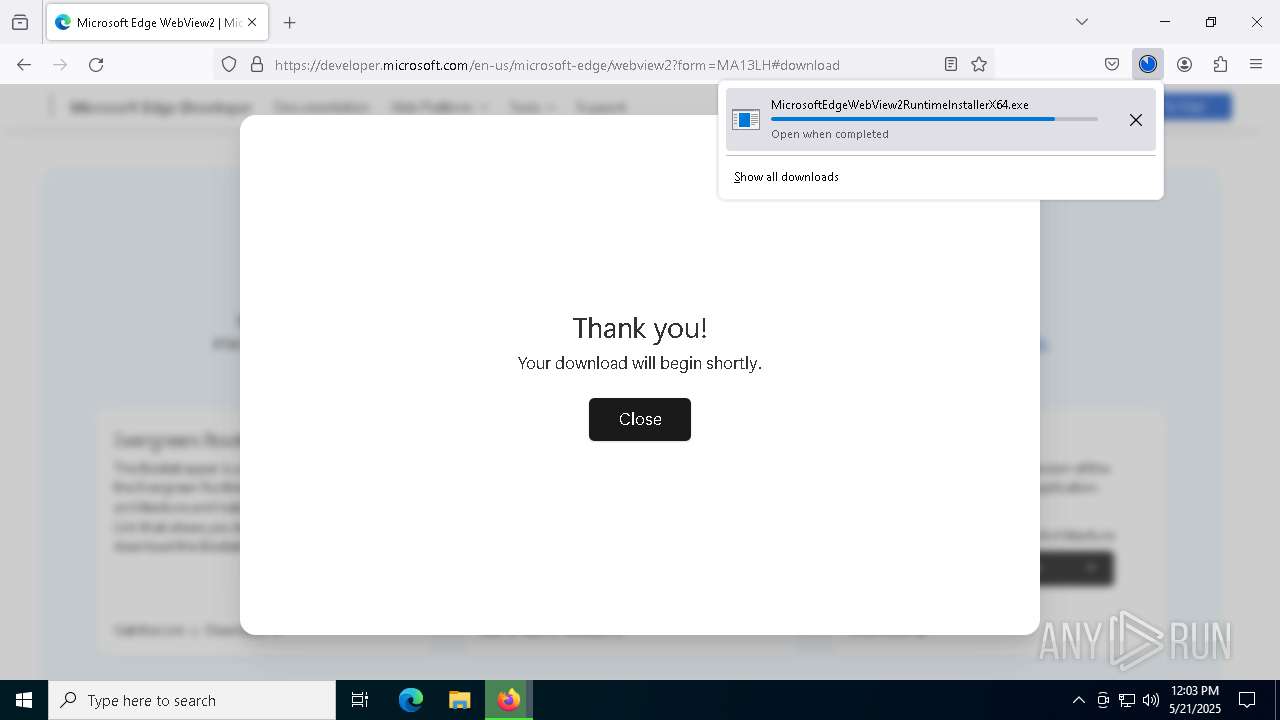Open Task View on taskbar
Screen dimensions: 1280x720
[360, 700]
